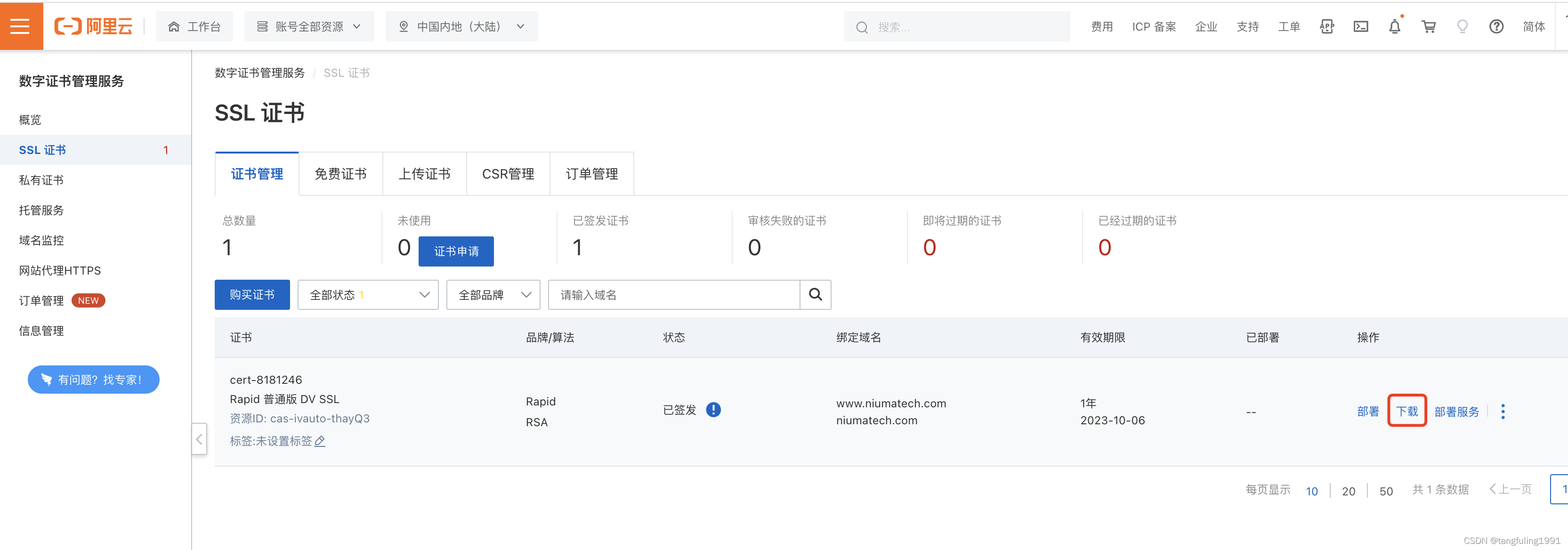Viewport: 1568px width, 550px height.
Task: Go to 工作台 workbench
Action: tap(194, 27)
